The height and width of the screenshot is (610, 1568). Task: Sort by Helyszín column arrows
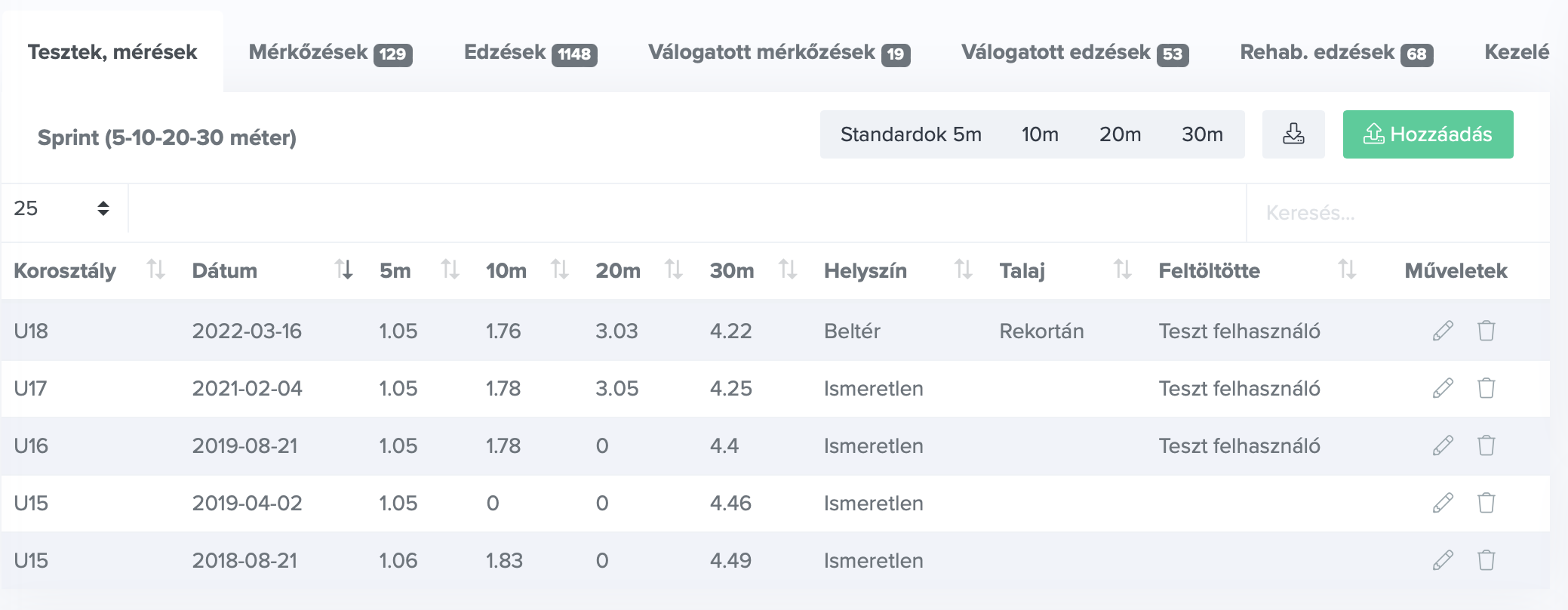click(x=963, y=270)
